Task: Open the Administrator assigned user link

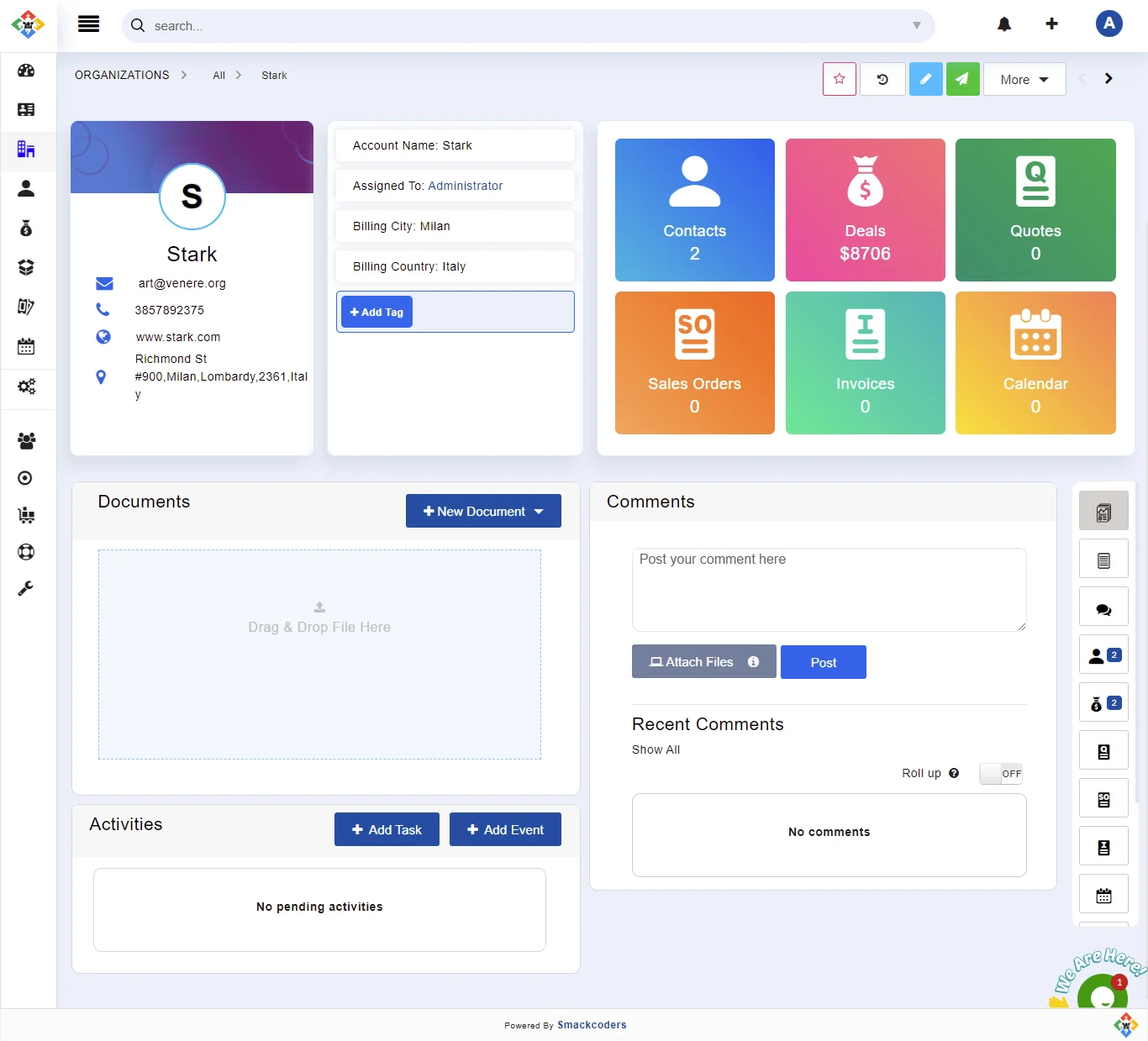Action: pos(465,186)
